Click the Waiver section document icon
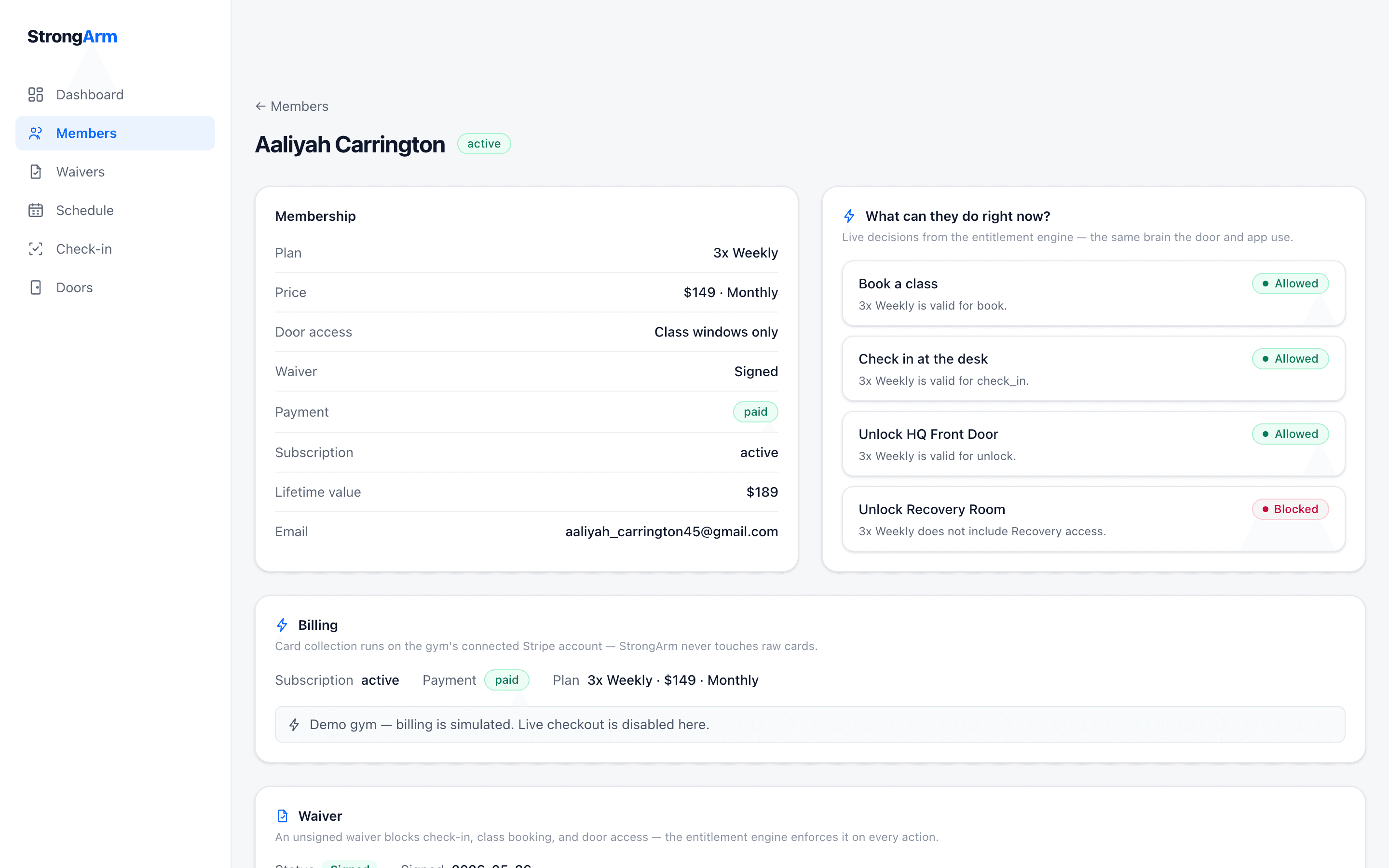 (283, 816)
